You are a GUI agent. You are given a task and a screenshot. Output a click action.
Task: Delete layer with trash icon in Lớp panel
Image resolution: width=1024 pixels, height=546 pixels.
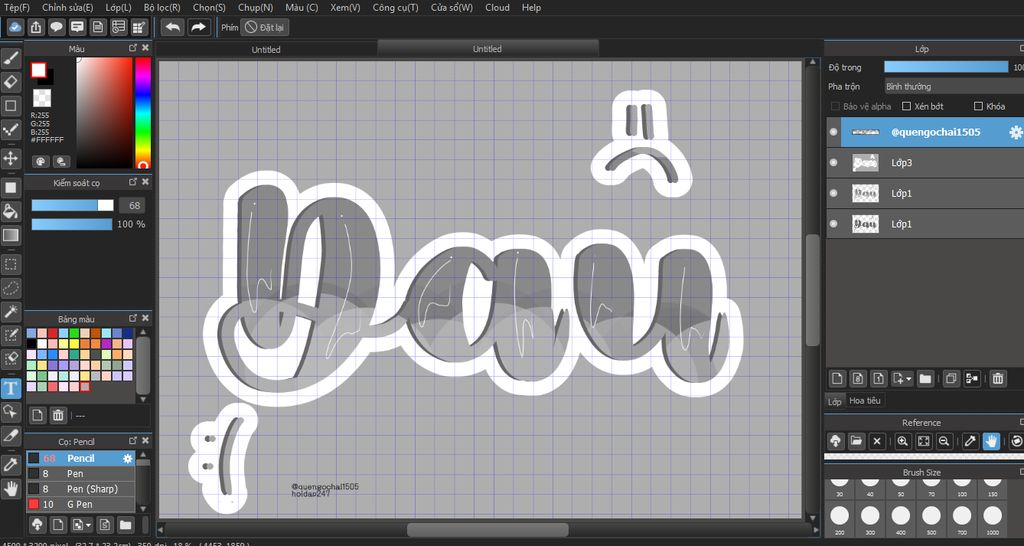(x=997, y=378)
